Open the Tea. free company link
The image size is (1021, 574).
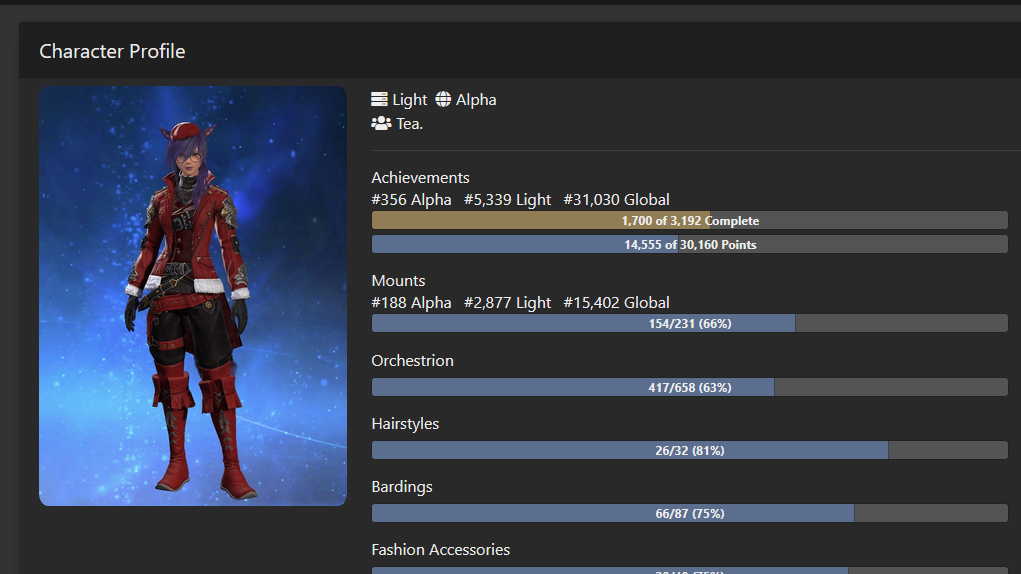click(x=410, y=124)
